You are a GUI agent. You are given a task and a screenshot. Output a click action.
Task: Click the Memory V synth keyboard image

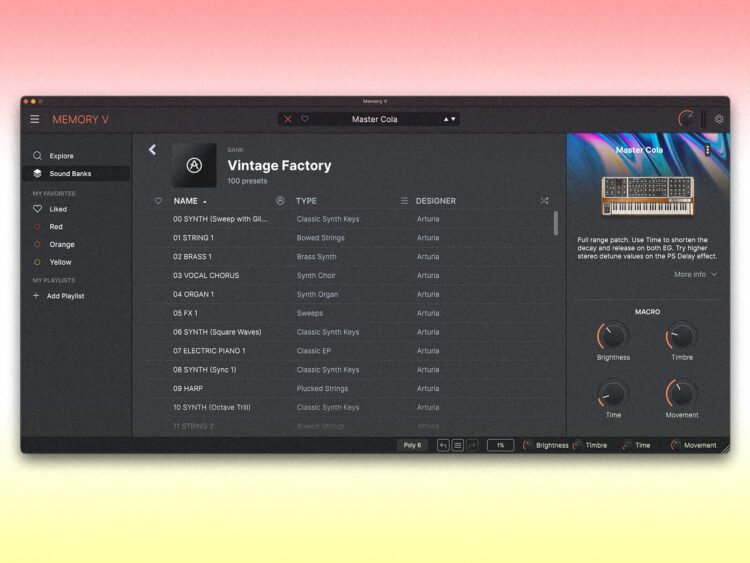[x=647, y=196]
